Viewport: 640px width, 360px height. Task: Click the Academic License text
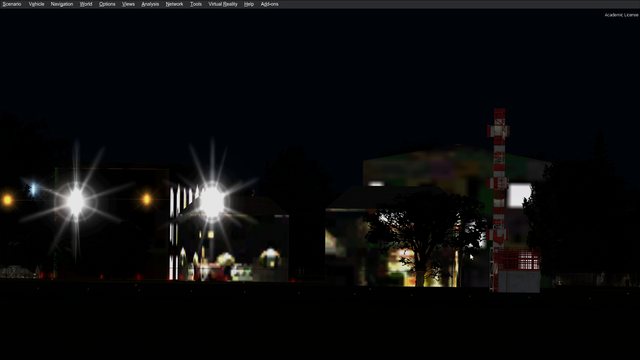pos(621,15)
